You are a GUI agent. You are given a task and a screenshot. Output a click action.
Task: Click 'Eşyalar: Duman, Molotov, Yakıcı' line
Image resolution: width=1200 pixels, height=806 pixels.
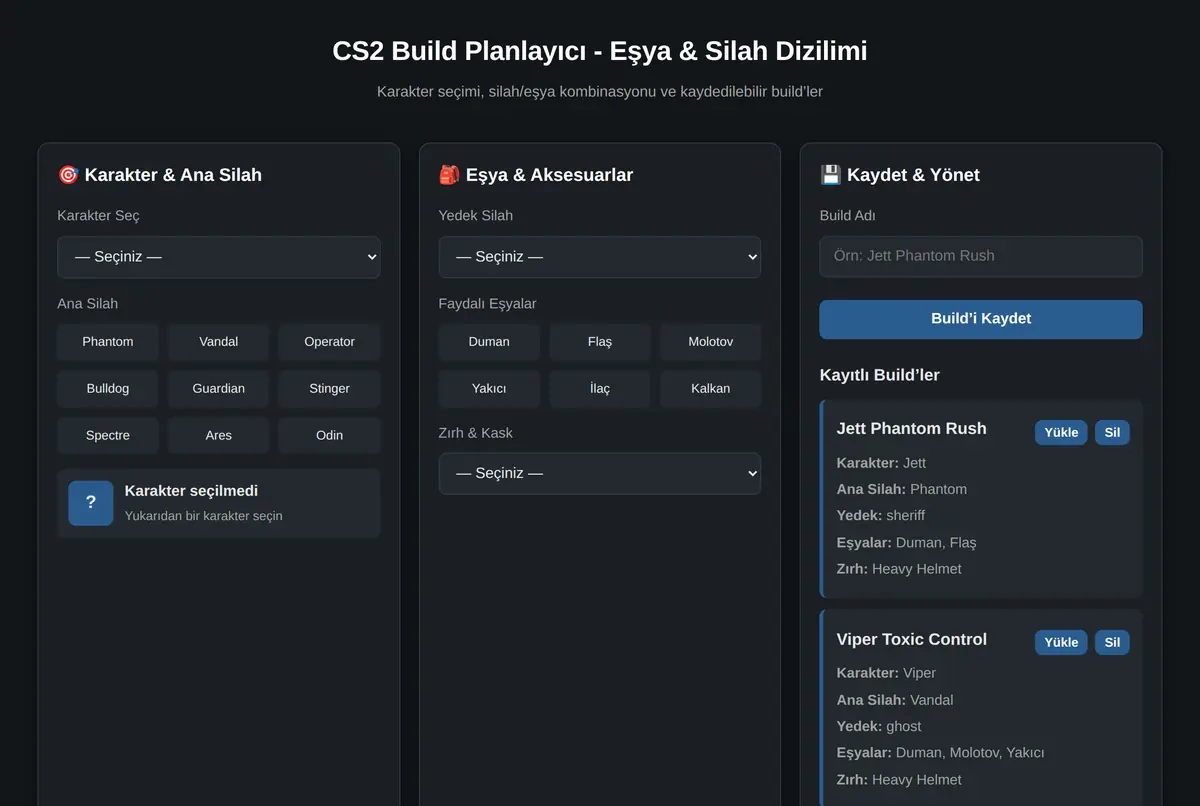(940, 752)
